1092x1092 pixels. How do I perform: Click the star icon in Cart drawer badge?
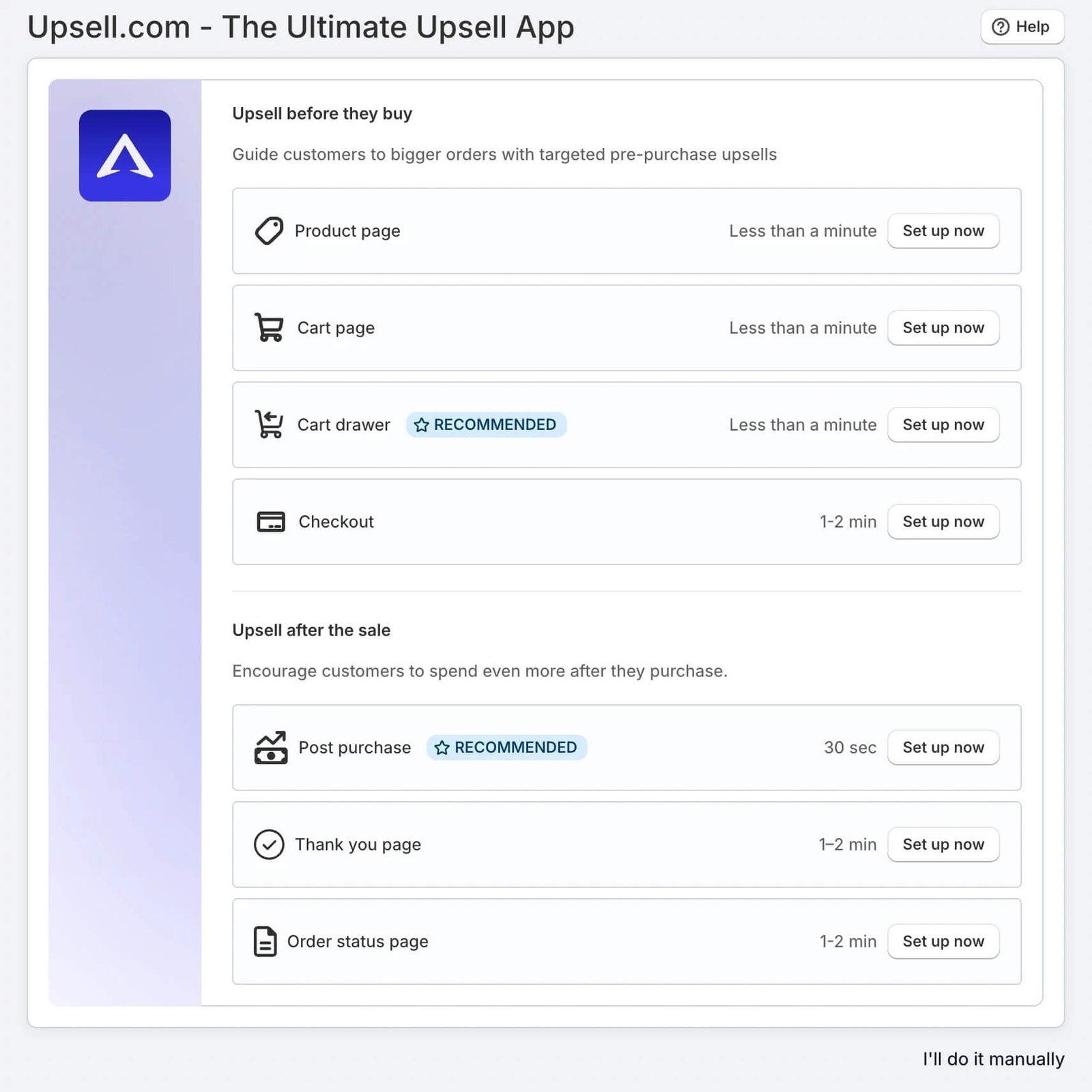pyautogui.click(x=422, y=425)
